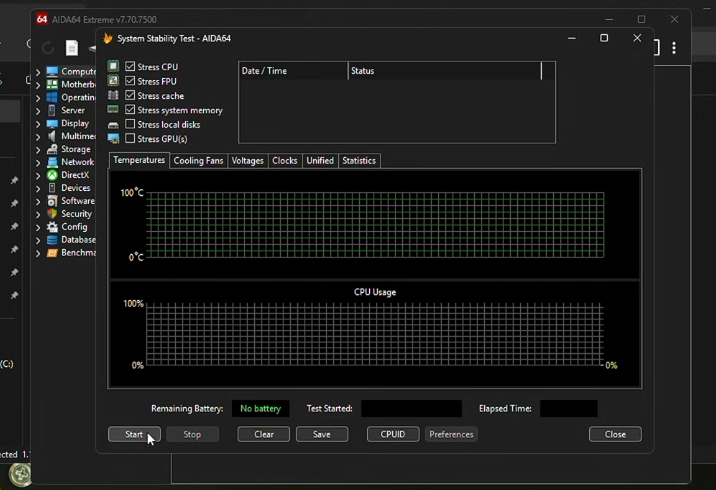Expand the Network tree node
Image resolution: width=716 pixels, height=490 pixels.
38,163
